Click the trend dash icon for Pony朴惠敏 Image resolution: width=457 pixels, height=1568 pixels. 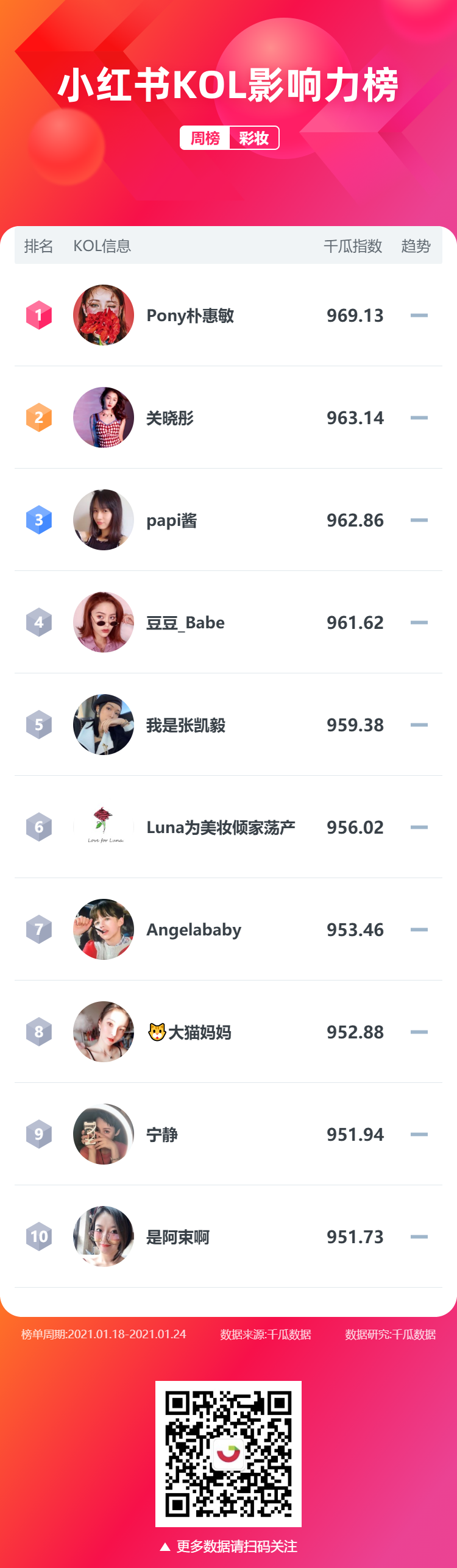(x=419, y=315)
